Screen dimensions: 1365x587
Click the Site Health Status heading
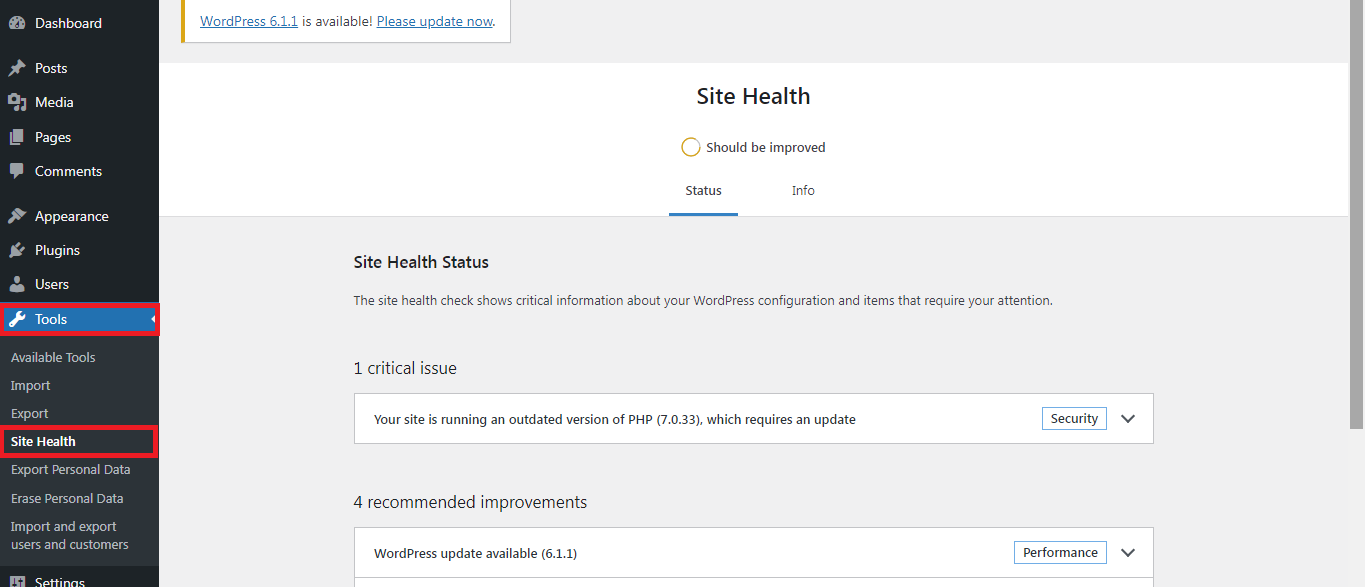(x=421, y=262)
